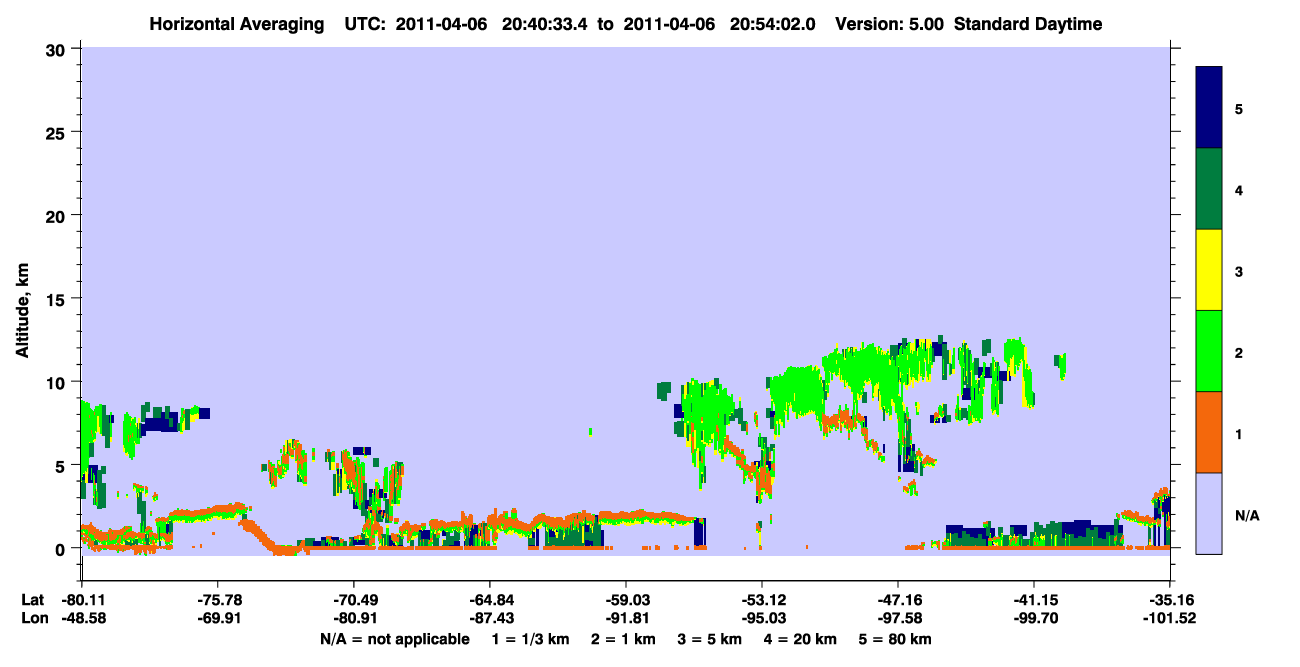Click latitude value -47.16

coord(898,600)
